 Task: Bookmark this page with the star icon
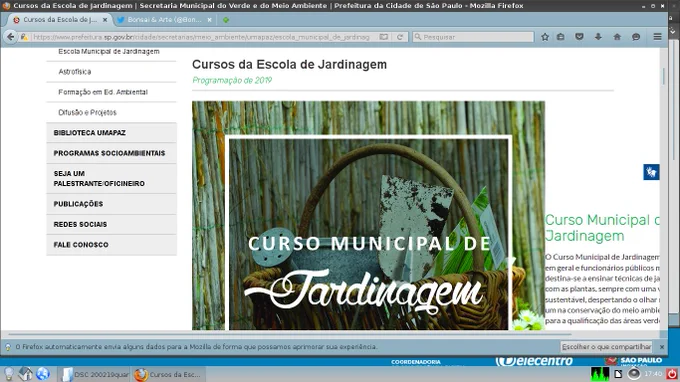(545, 37)
